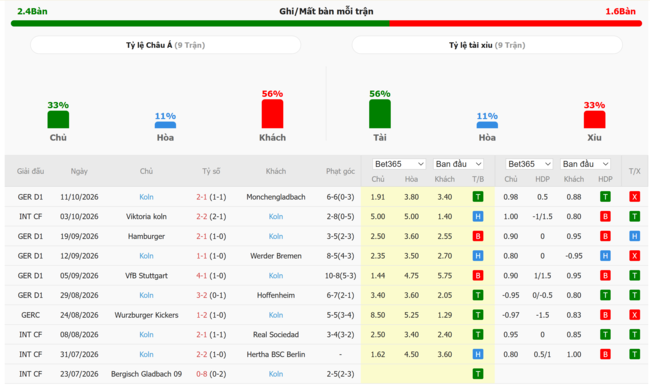Open the second Ban đầu handicap dropdown
Screen dimensions: 650x385
click(x=586, y=164)
